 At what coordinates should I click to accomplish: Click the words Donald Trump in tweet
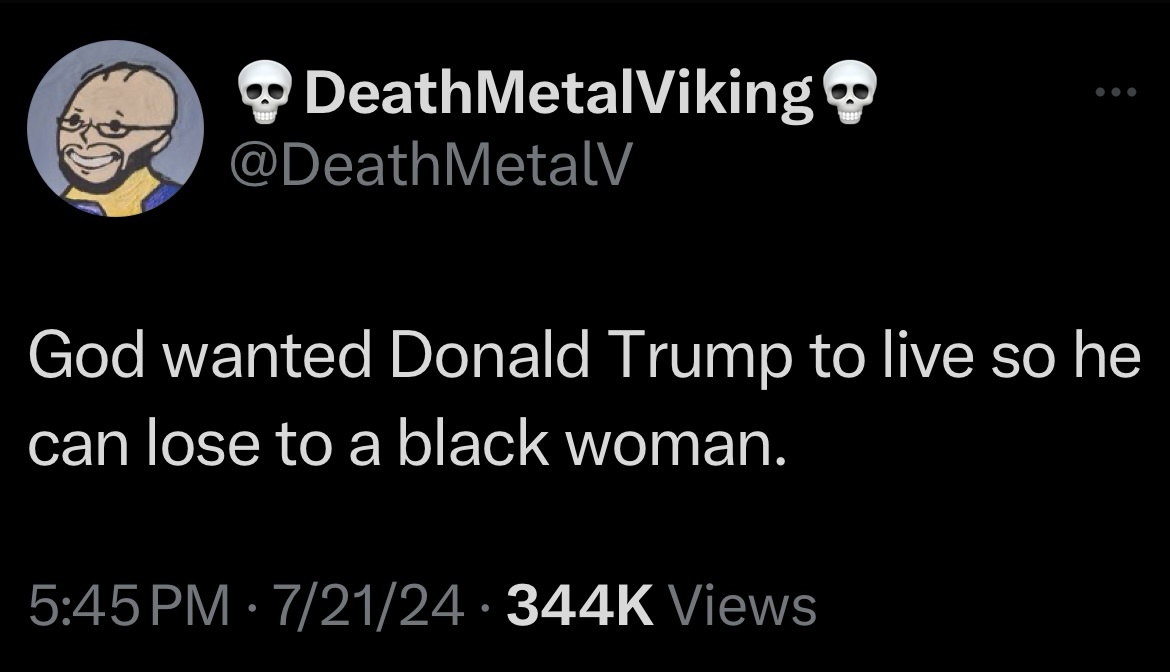point(590,357)
